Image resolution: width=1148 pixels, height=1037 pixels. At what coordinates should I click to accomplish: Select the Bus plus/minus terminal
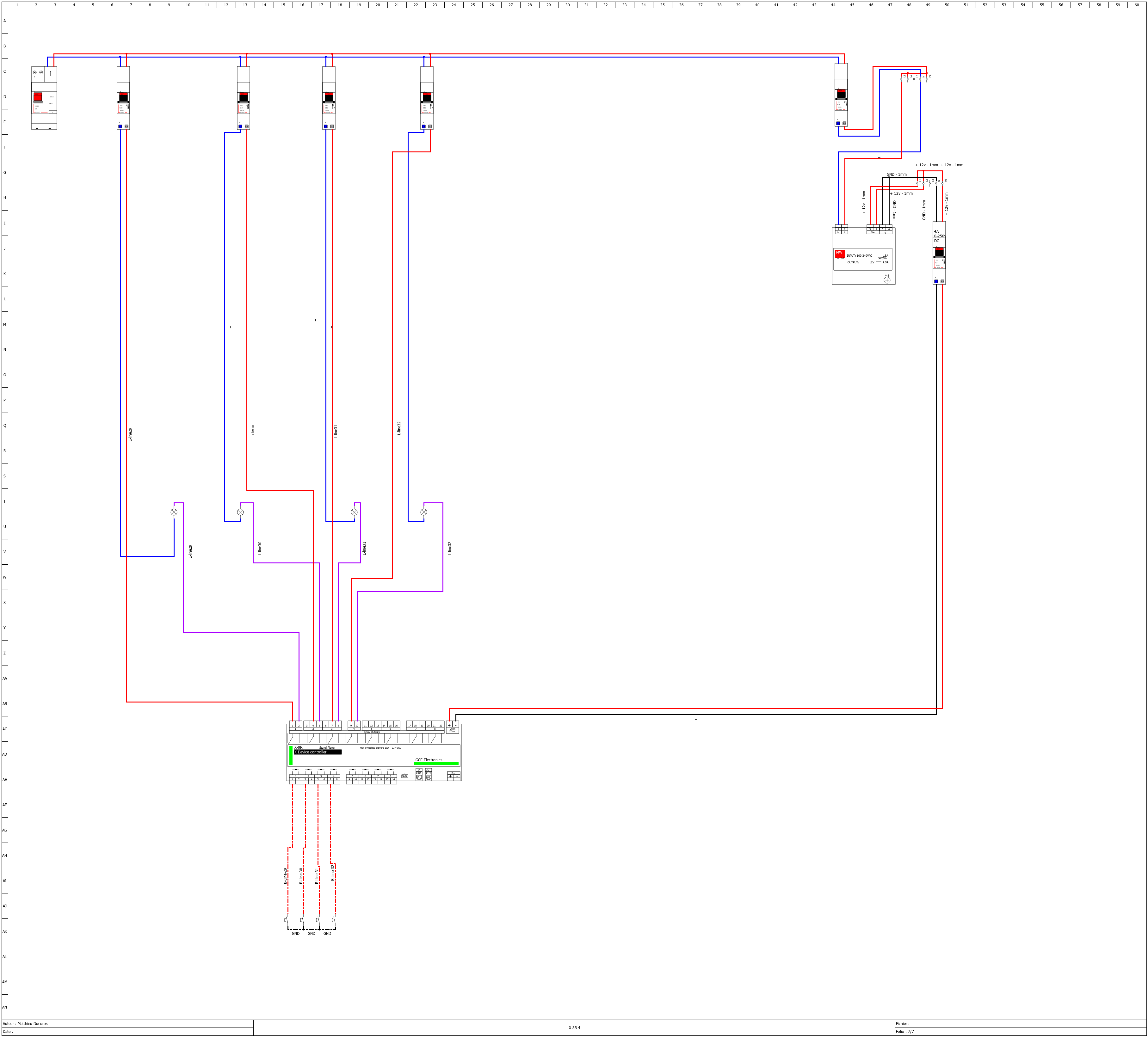click(x=453, y=776)
